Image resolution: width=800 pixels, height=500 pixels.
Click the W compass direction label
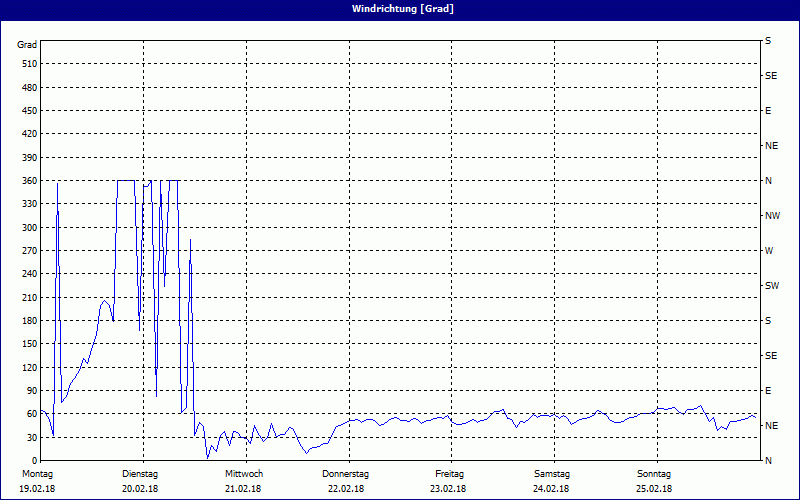[769, 251]
